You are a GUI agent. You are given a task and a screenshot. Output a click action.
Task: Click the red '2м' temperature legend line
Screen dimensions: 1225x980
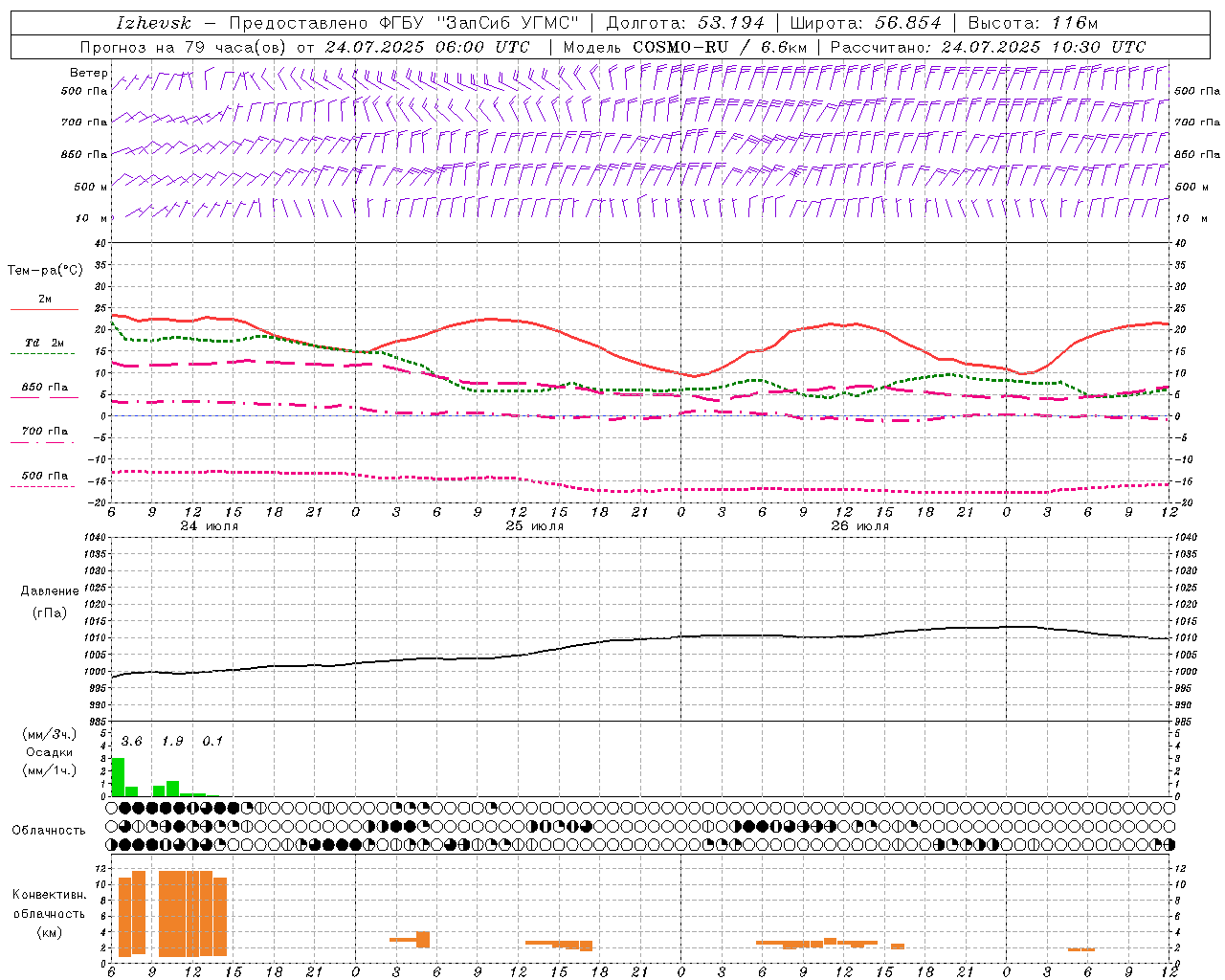point(44,310)
